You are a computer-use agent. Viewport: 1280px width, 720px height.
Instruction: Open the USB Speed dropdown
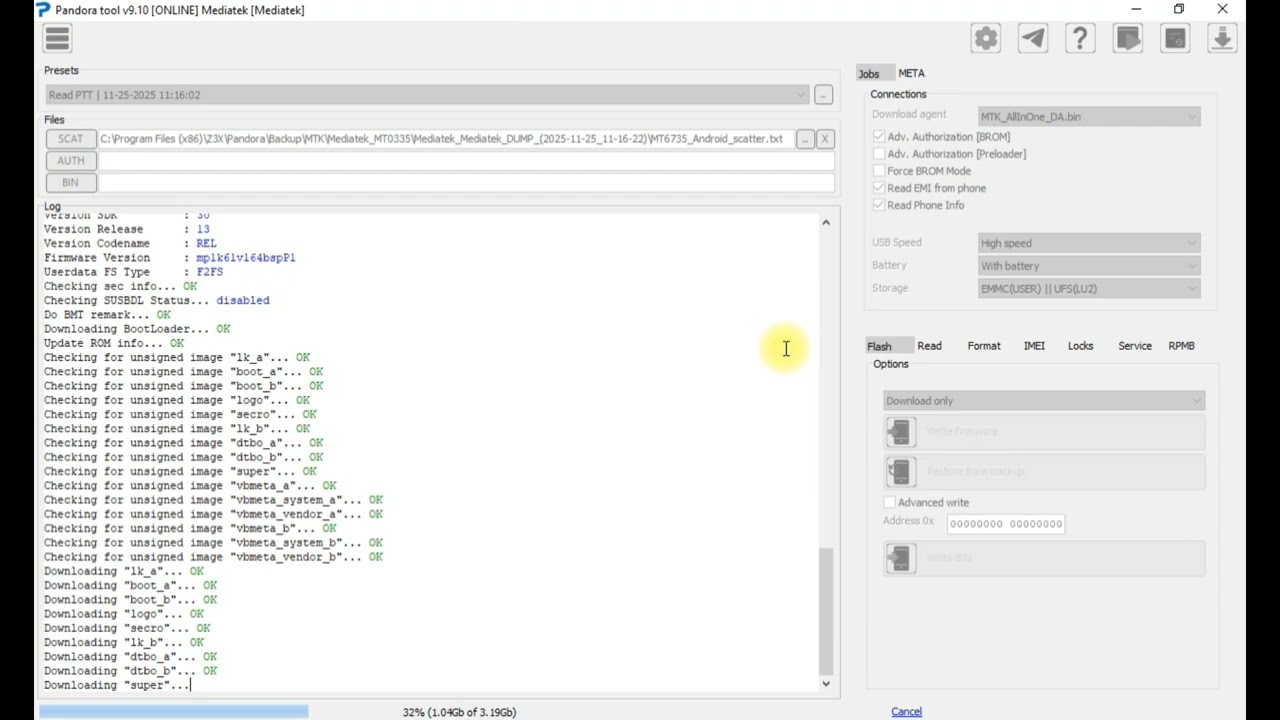1089,243
